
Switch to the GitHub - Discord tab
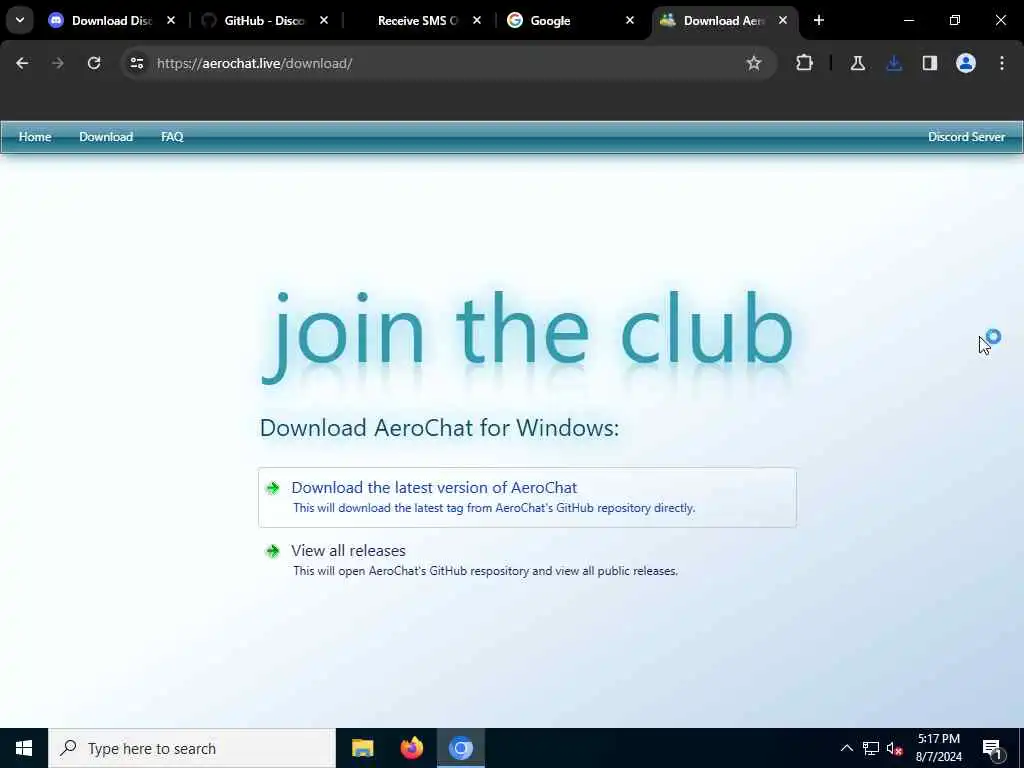[264, 21]
